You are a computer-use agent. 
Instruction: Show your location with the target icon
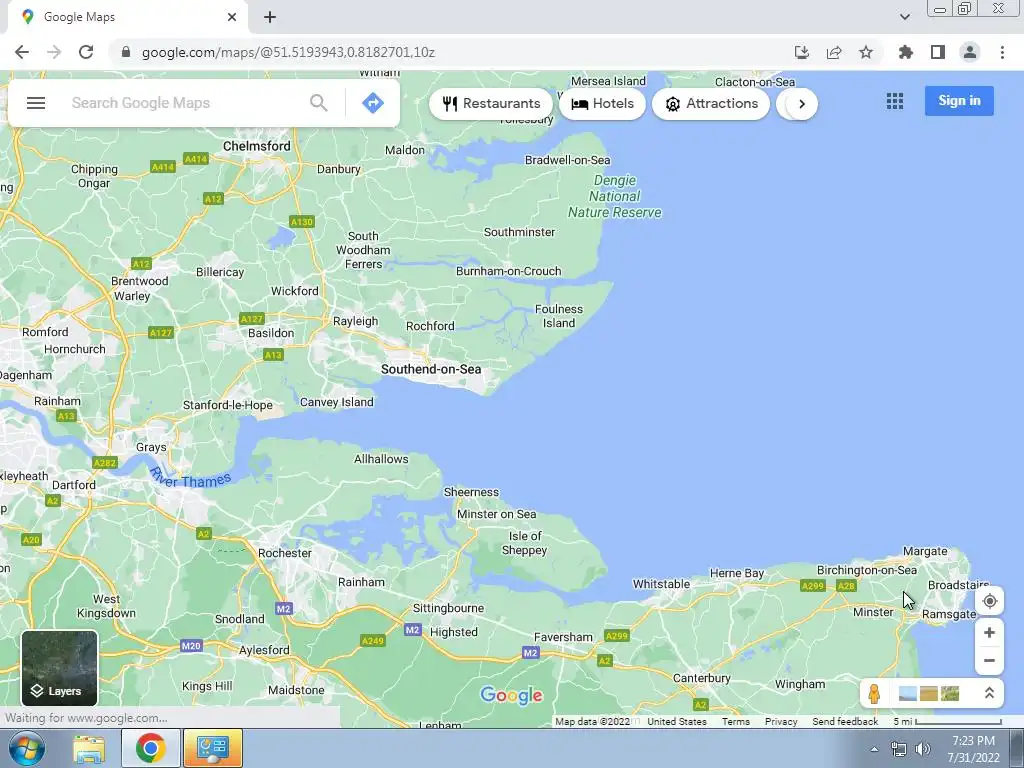click(x=989, y=601)
